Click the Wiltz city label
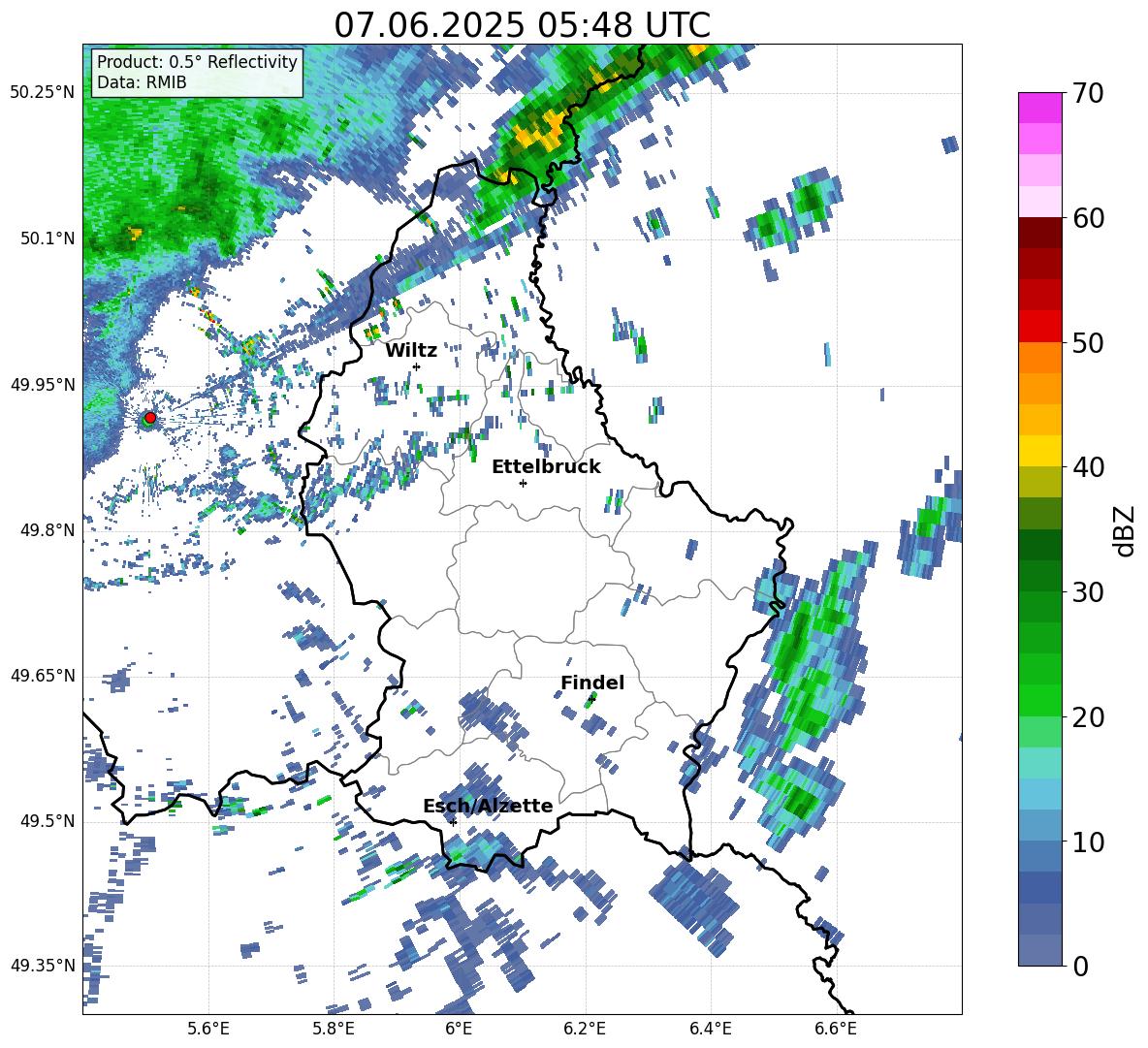This screenshot has width=1148, height=1048. [x=411, y=351]
